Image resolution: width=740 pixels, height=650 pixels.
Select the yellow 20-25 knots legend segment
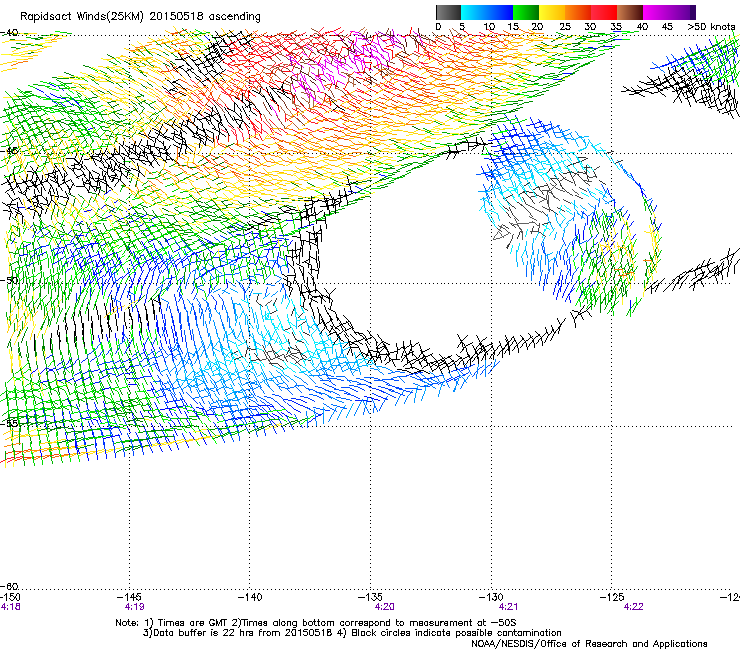pyautogui.click(x=552, y=12)
